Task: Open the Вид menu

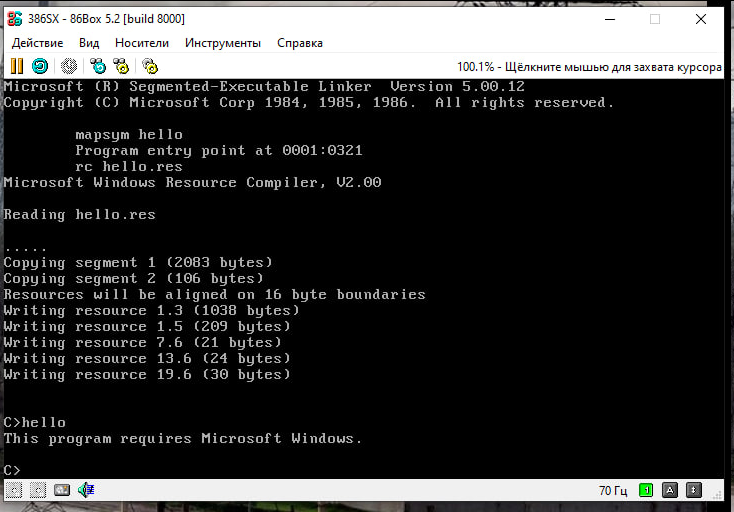Action: (x=89, y=43)
